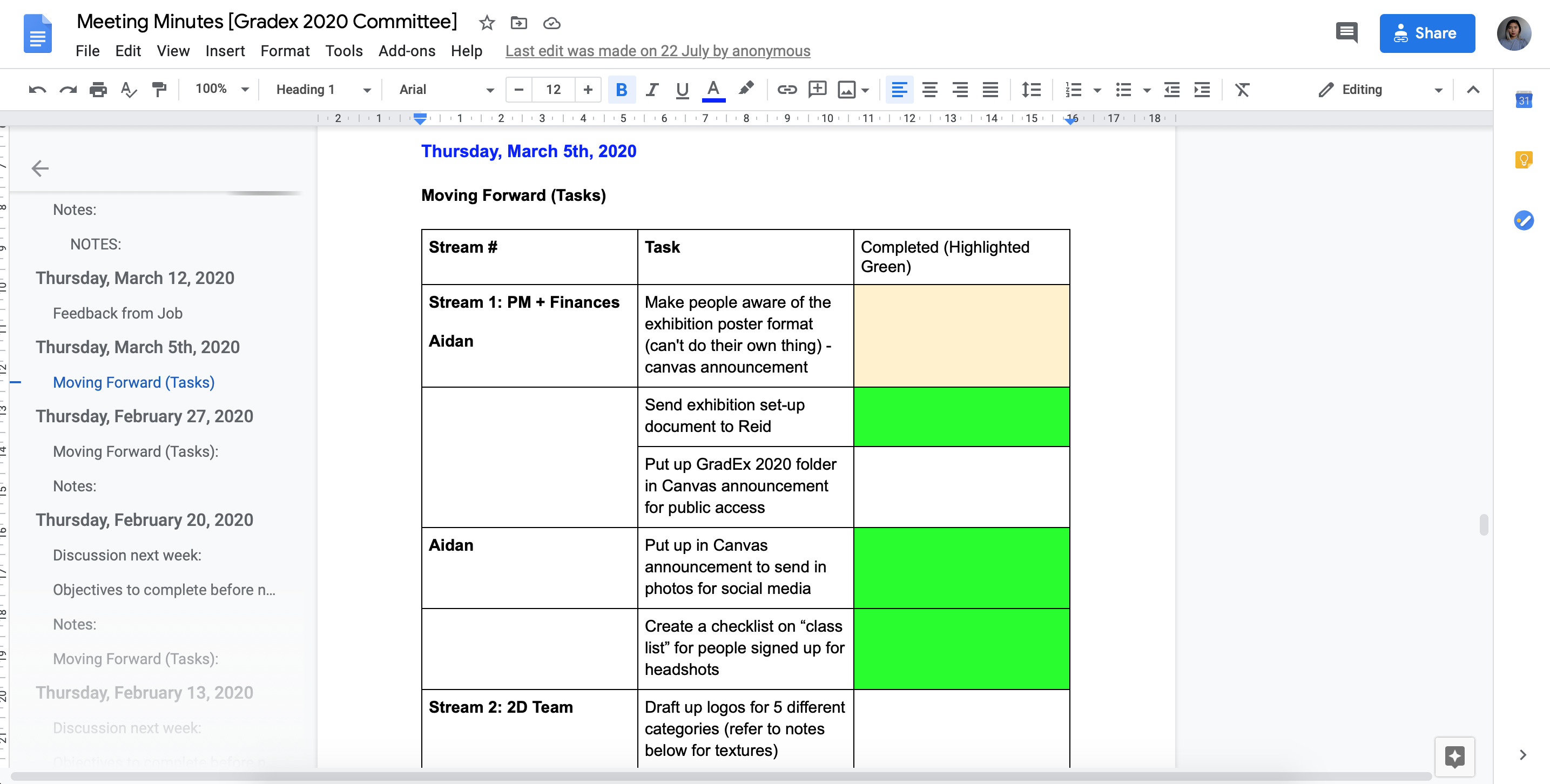Close the document outline
The image size is (1550, 784).
point(40,168)
